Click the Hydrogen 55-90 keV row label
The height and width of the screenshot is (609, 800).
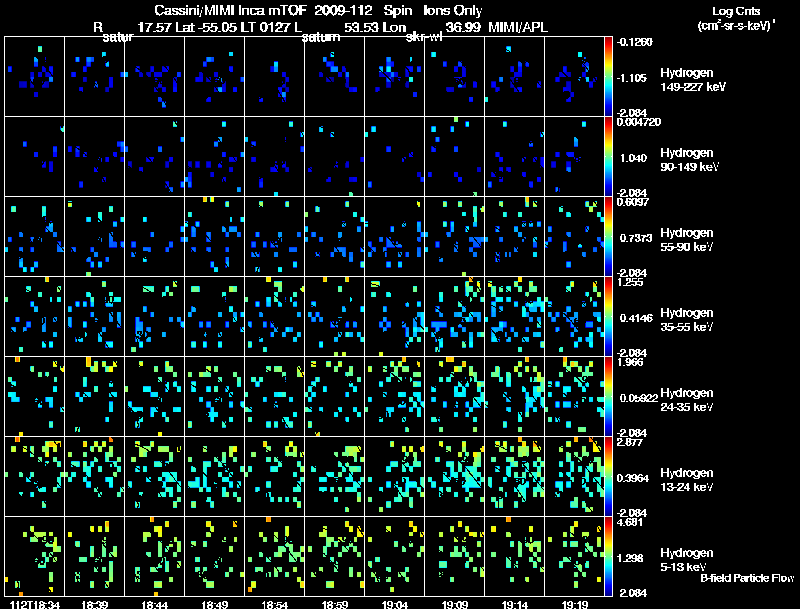(687, 240)
